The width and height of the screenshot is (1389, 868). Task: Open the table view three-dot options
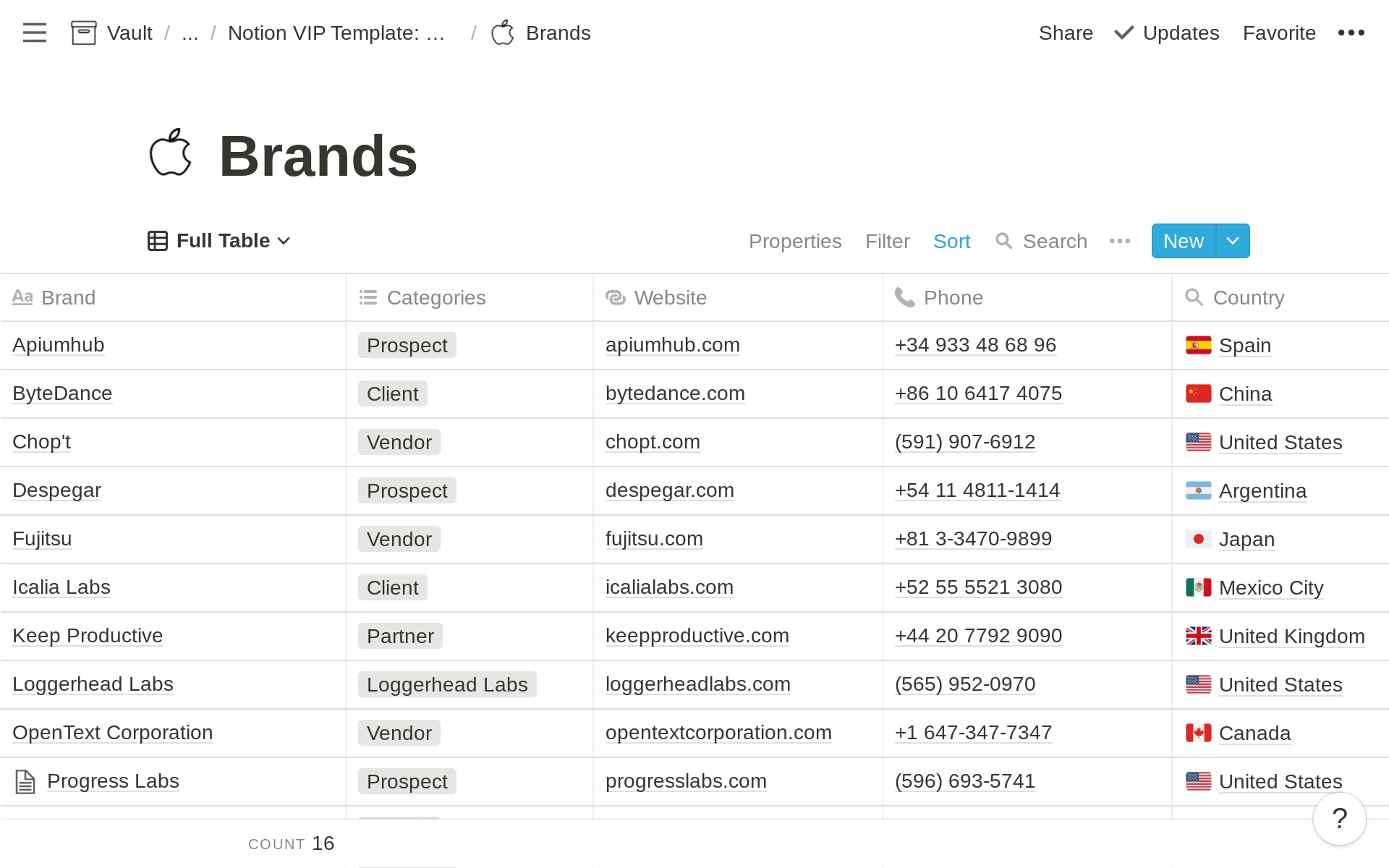pyautogui.click(x=1119, y=241)
